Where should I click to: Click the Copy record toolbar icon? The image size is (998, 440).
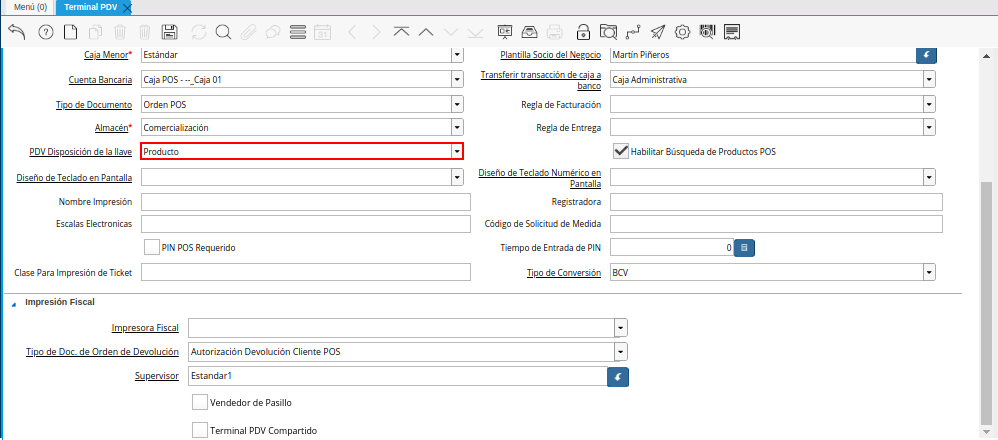click(95, 32)
